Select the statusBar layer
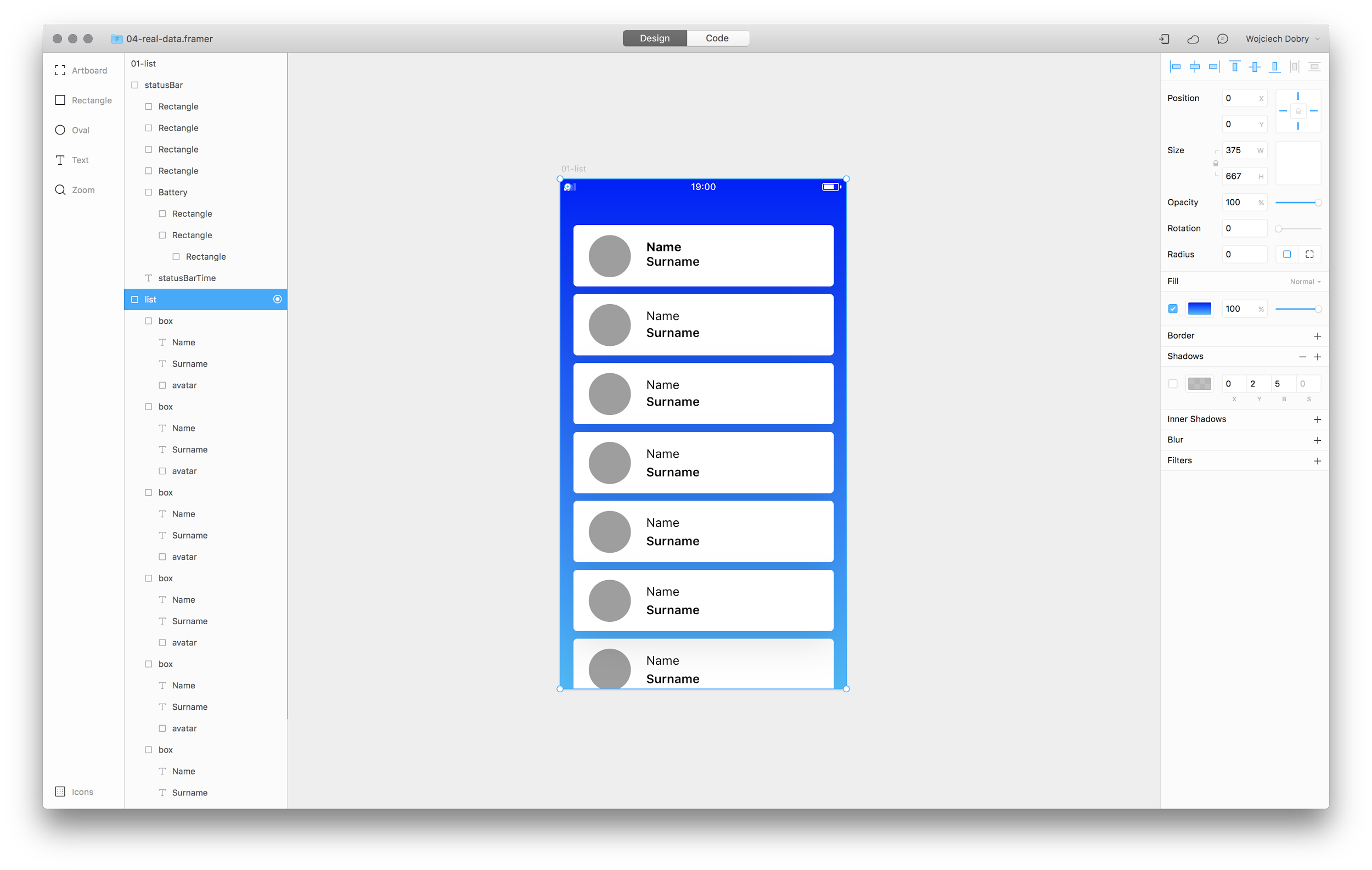This screenshot has width=1372, height=870. [x=206, y=85]
